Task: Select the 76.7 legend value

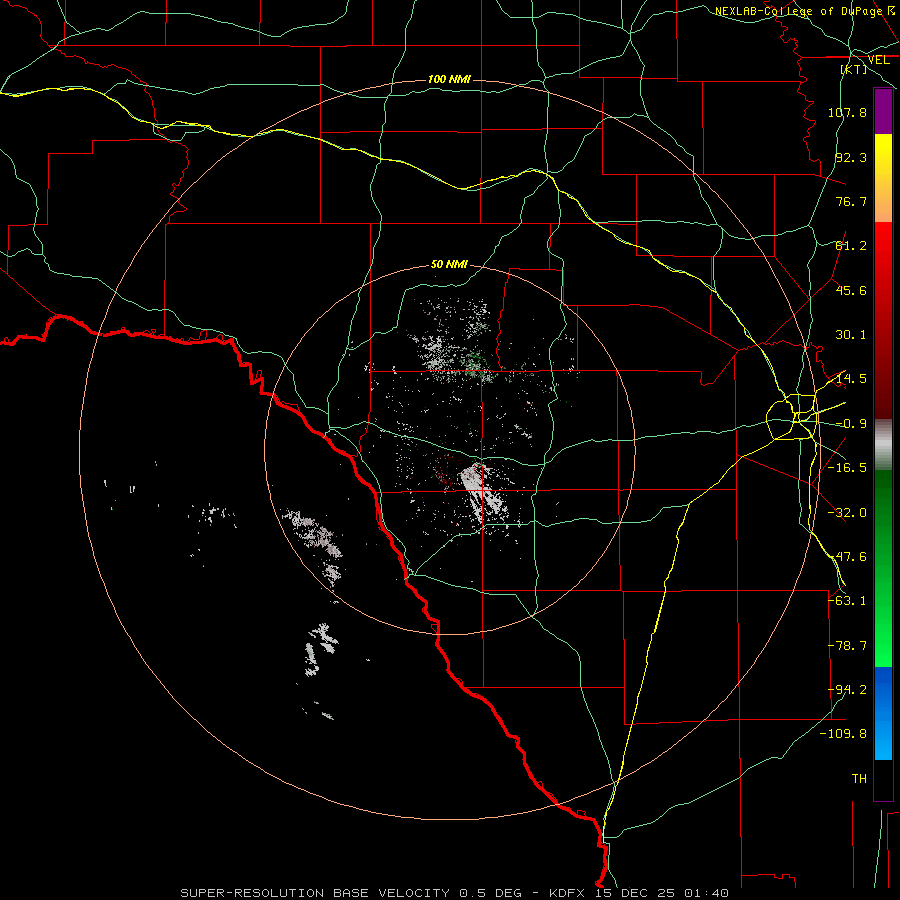Action: click(x=851, y=201)
